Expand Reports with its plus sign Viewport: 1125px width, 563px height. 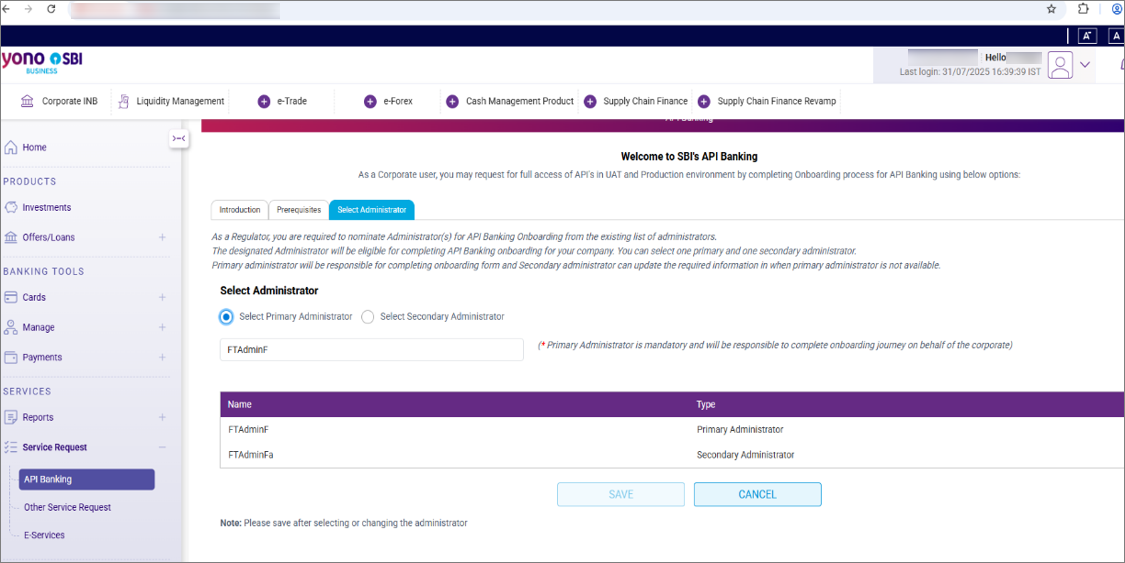pos(162,417)
